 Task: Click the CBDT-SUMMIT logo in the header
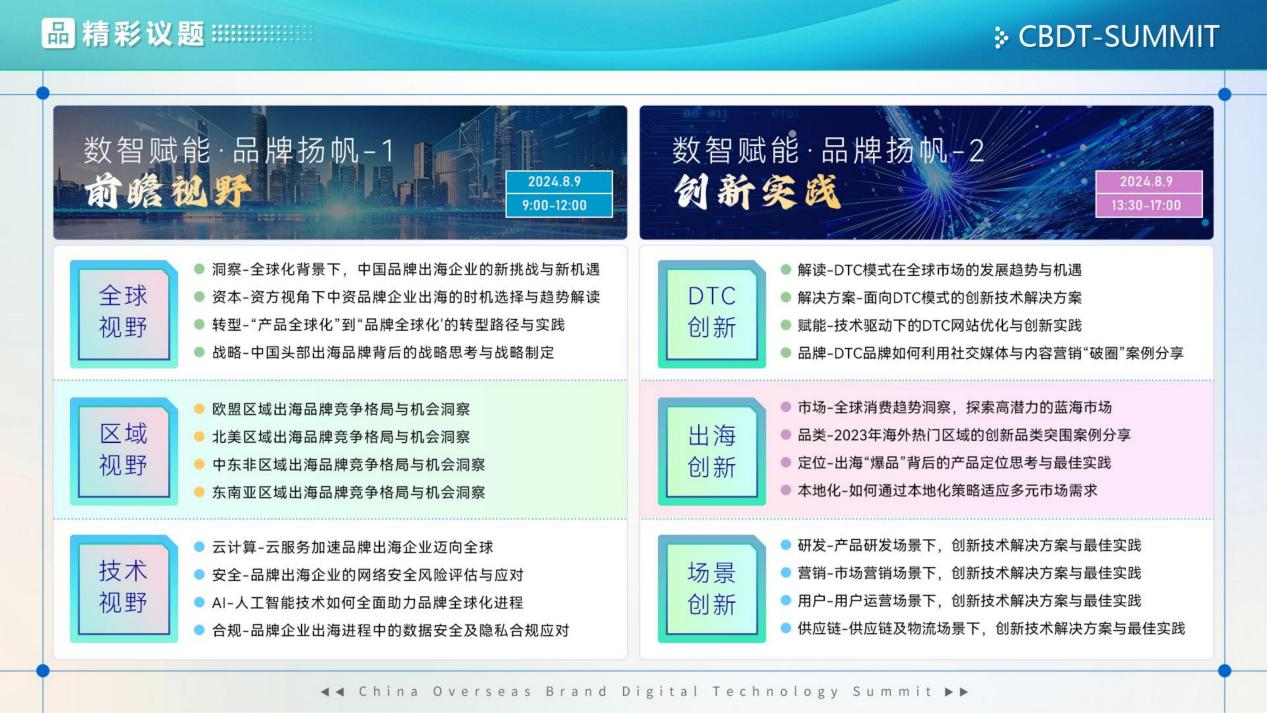[x=1106, y=37]
